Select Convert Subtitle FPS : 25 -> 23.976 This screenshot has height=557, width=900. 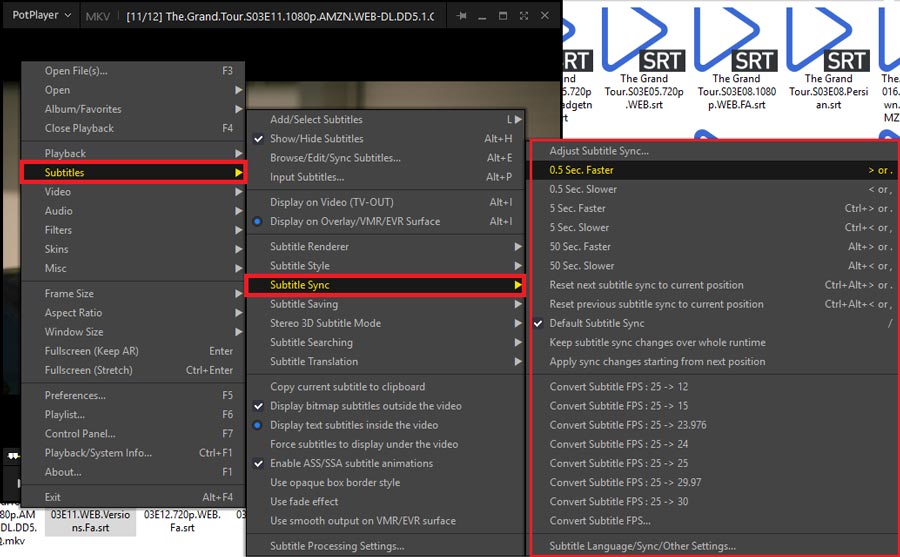pyautogui.click(x=714, y=425)
